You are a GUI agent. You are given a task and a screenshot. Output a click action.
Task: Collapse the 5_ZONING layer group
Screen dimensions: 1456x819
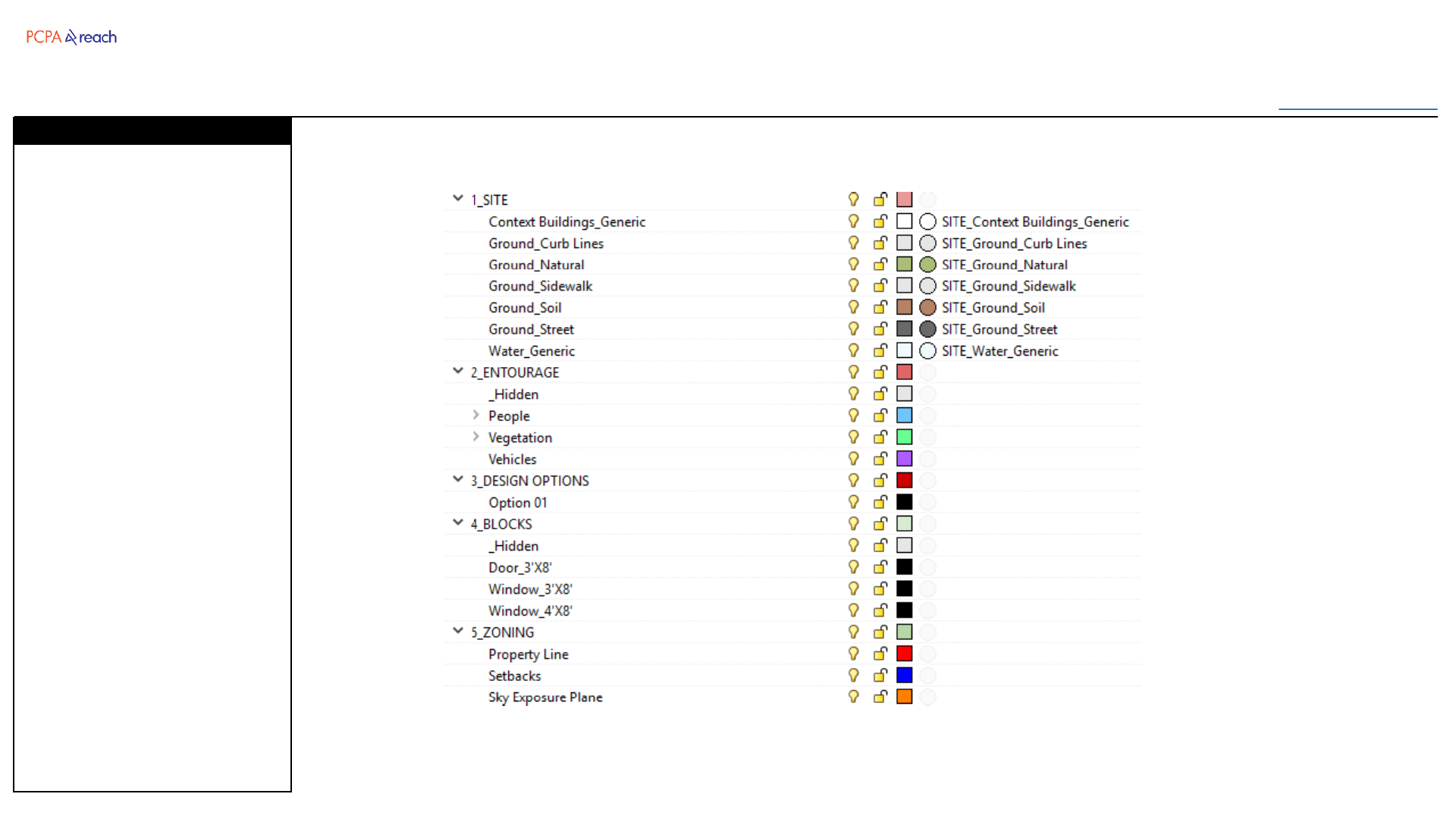pyautogui.click(x=458, y=631)
